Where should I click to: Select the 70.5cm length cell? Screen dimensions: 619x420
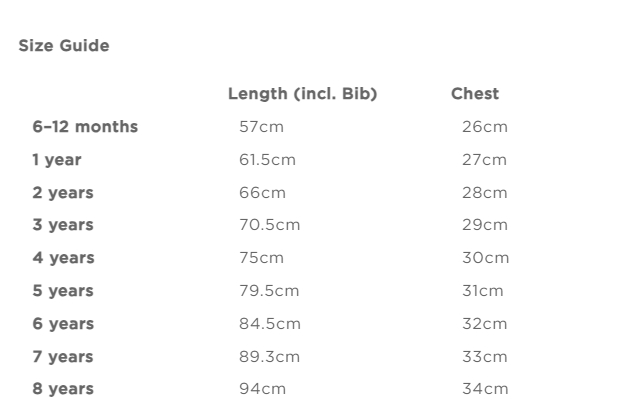[269, 225]
